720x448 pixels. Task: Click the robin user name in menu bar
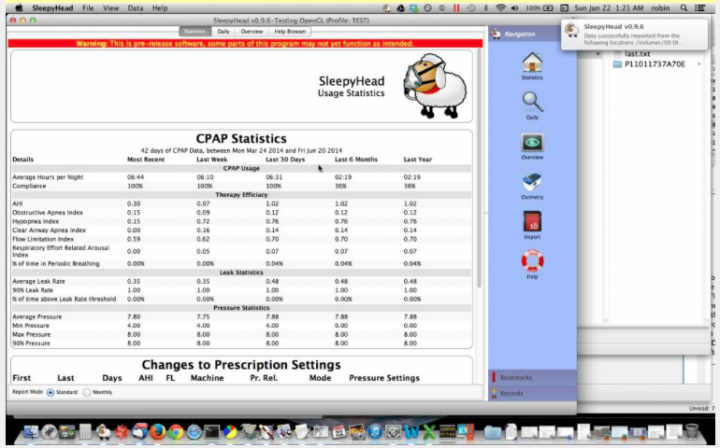coord(660,8)
